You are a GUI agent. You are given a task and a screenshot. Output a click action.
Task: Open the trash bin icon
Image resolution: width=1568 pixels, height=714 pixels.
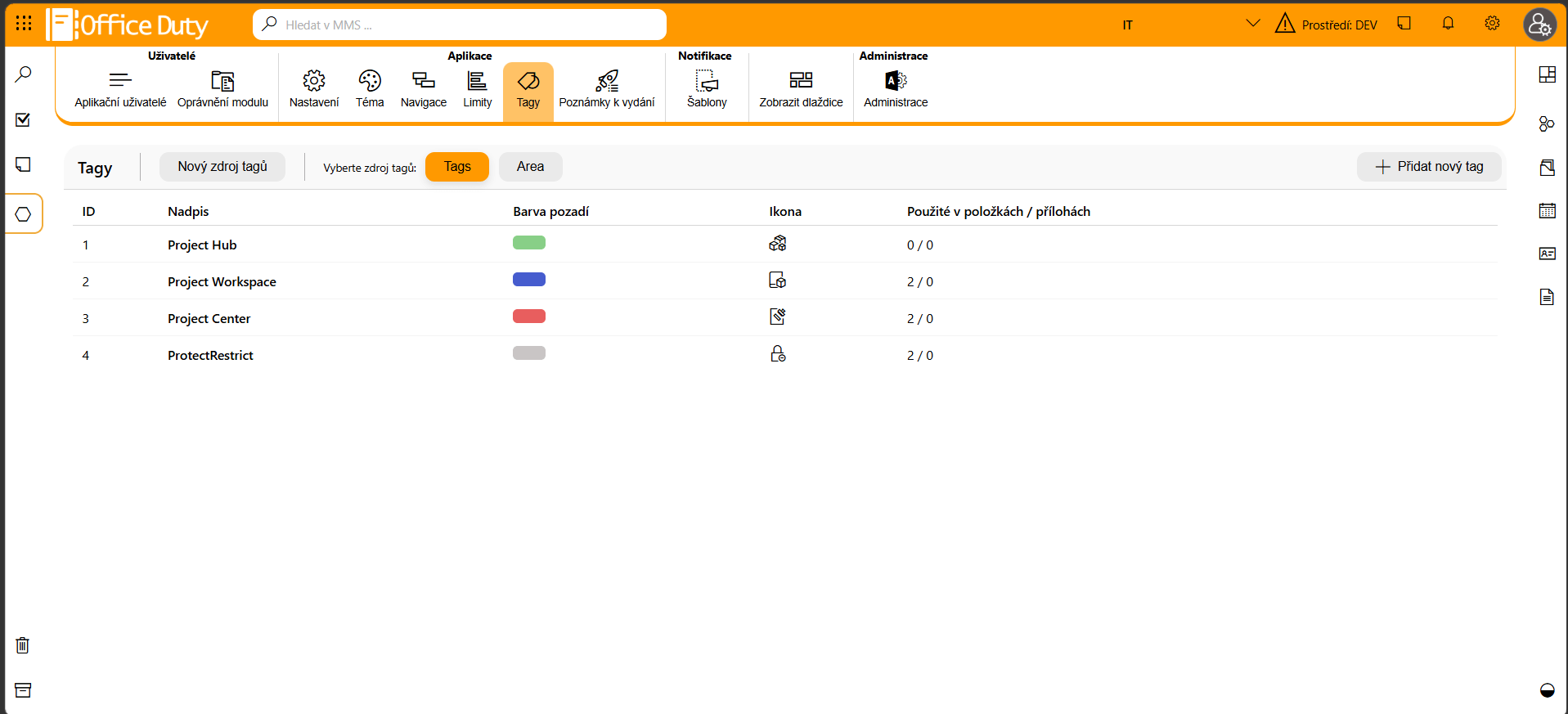tap(23, 645)
